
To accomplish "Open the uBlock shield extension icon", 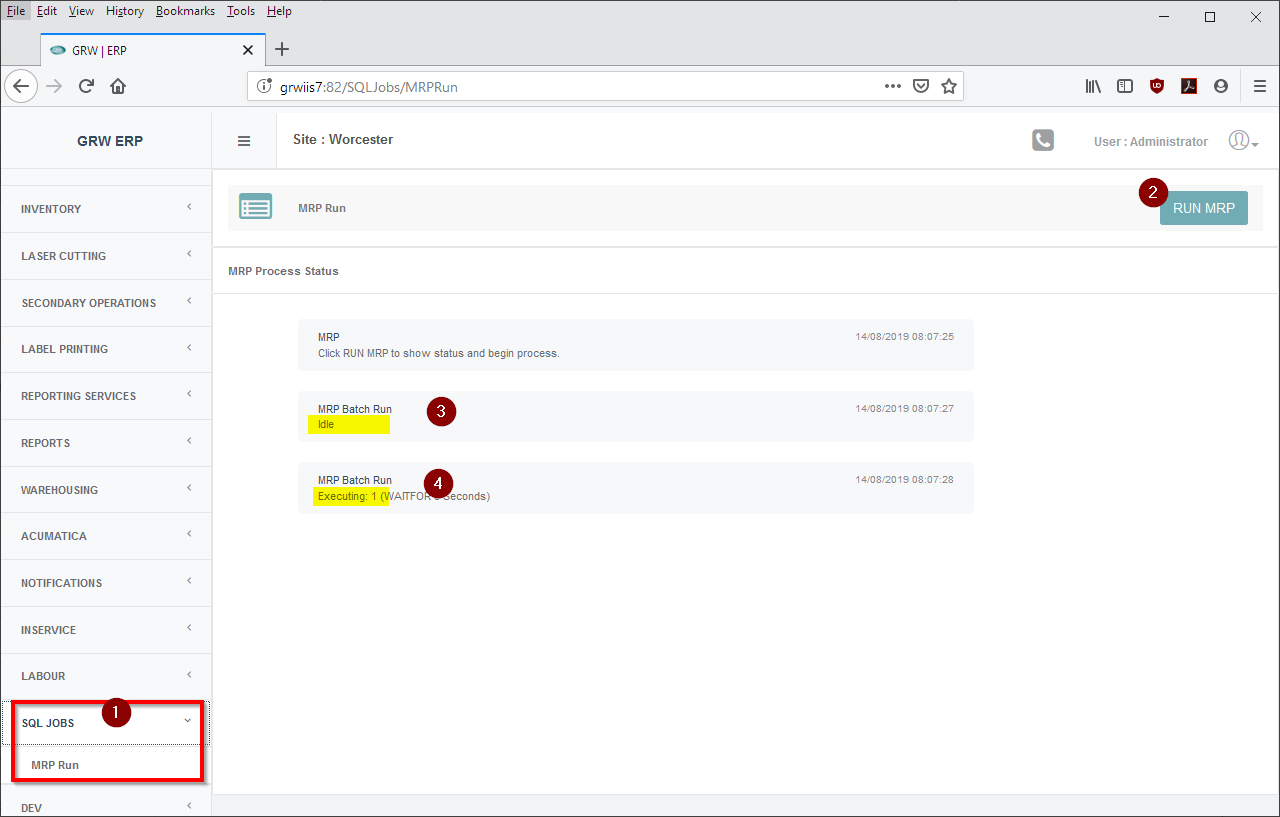I will pos(1157,86).
